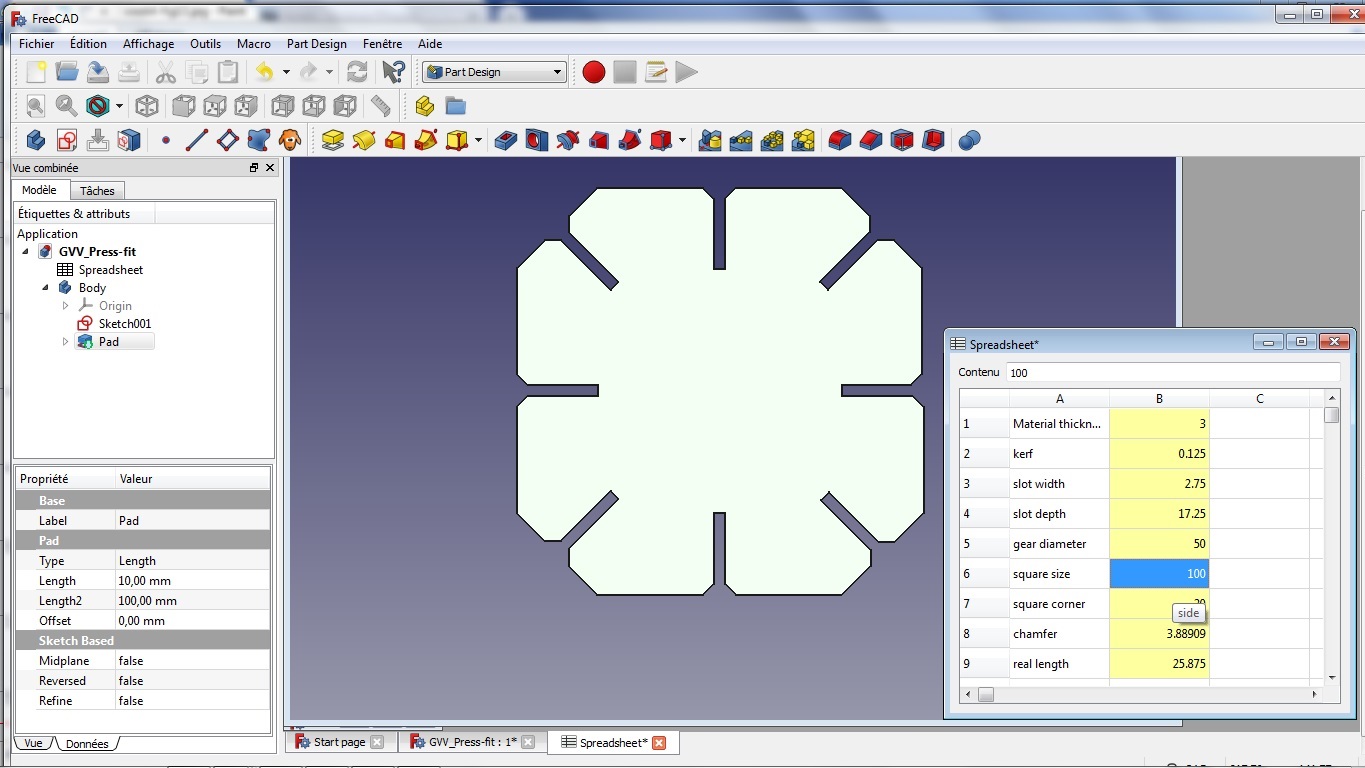
Task: Select Sketch001 in the model tree
Action: 124,324
